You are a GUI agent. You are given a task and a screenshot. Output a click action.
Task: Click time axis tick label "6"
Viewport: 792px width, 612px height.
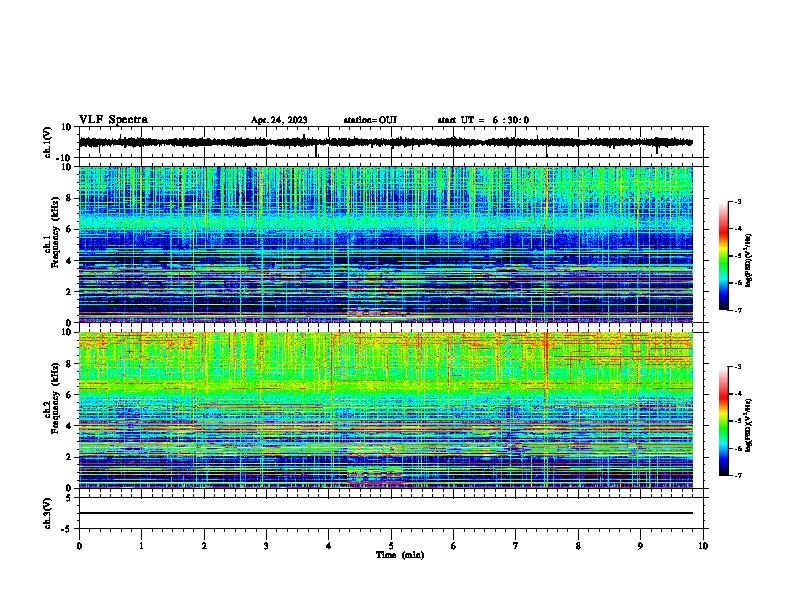point(454,546)
